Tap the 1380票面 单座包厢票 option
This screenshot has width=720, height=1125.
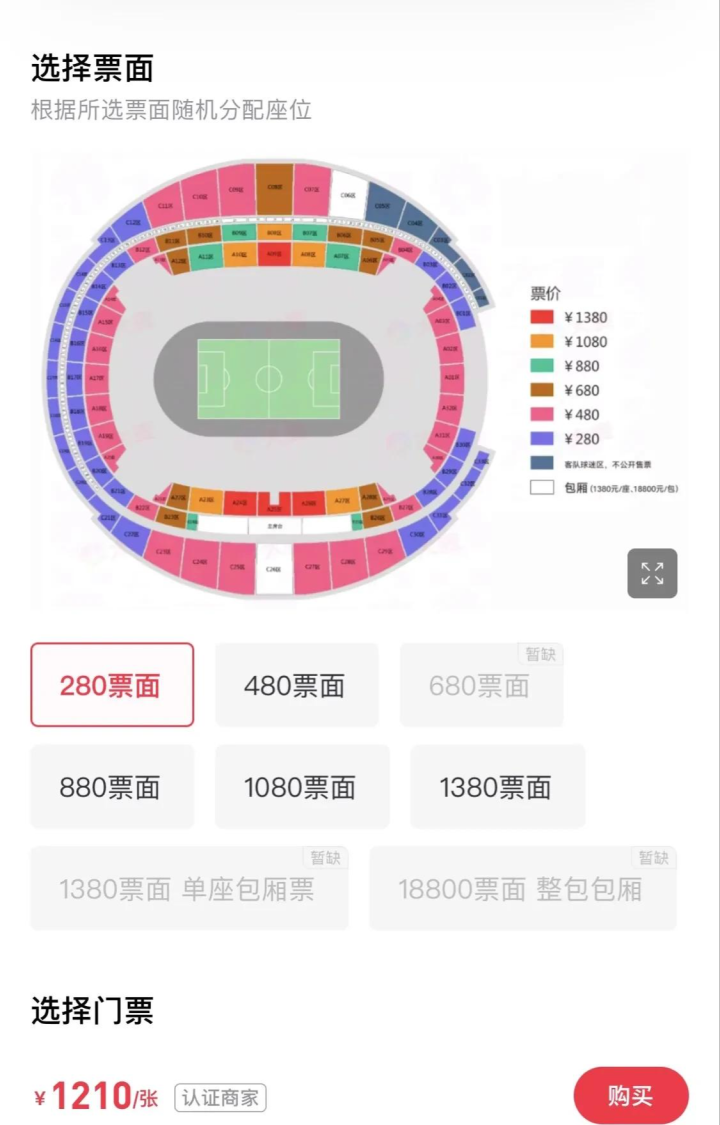[188, 889]
